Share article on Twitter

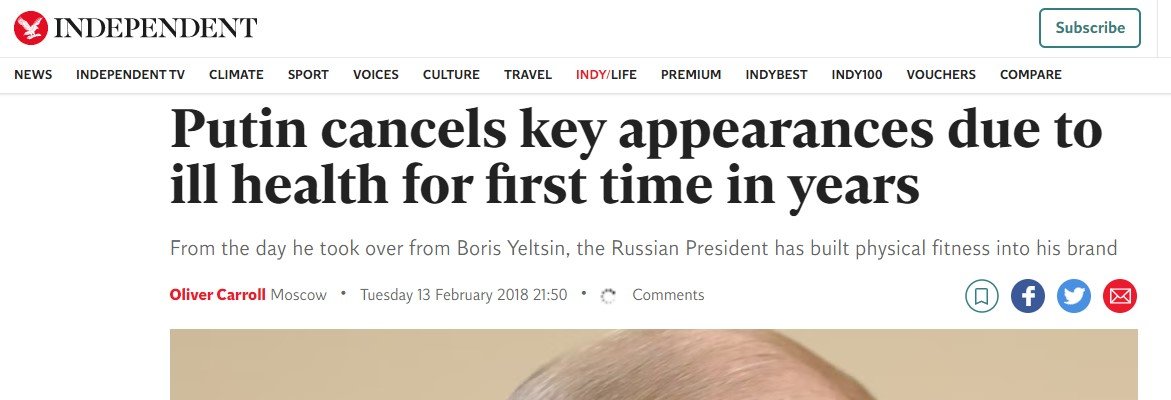click(1074, 296)
